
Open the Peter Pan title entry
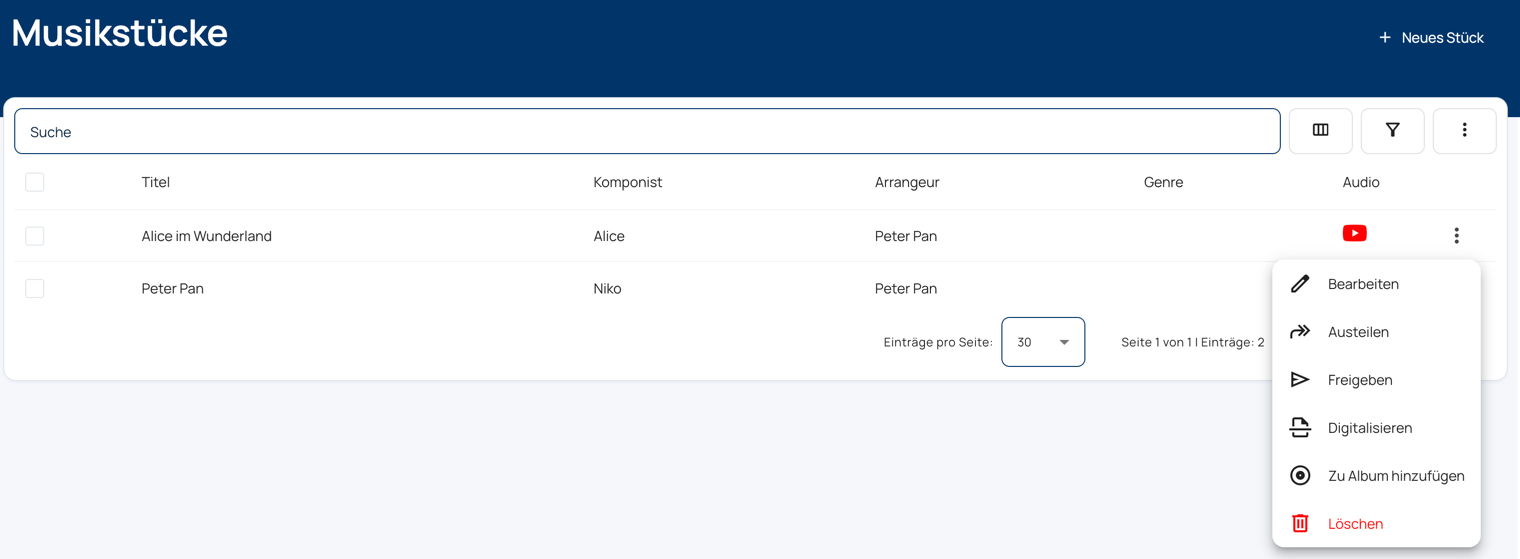click(173, 289)
